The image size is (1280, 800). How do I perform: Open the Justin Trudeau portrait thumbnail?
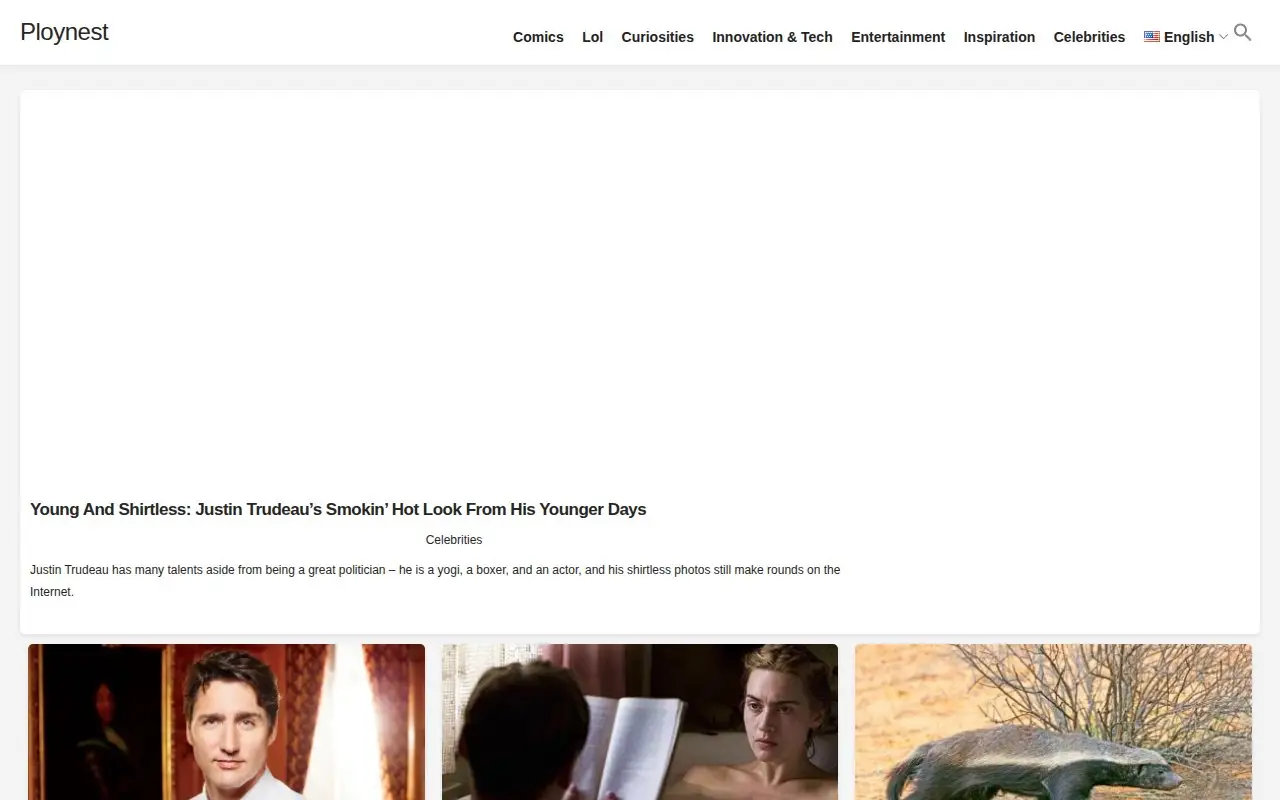[x=226, y=722]
